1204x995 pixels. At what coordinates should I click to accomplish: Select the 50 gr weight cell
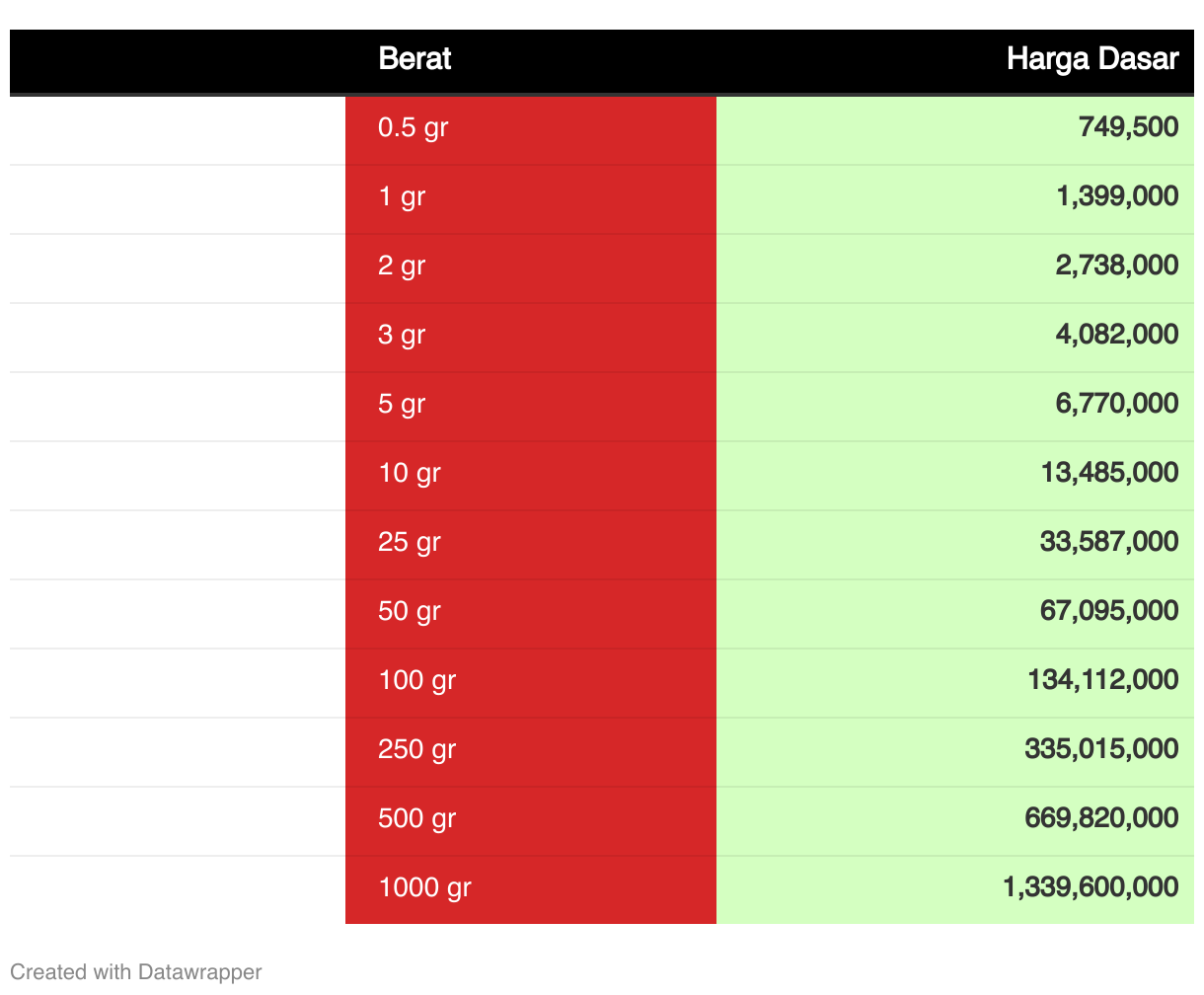[531, 614]
